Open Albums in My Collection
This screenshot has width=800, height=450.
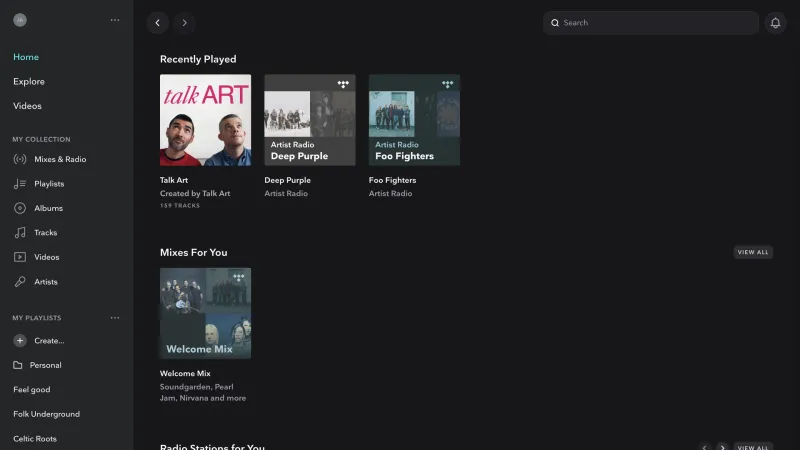(48, 208)
